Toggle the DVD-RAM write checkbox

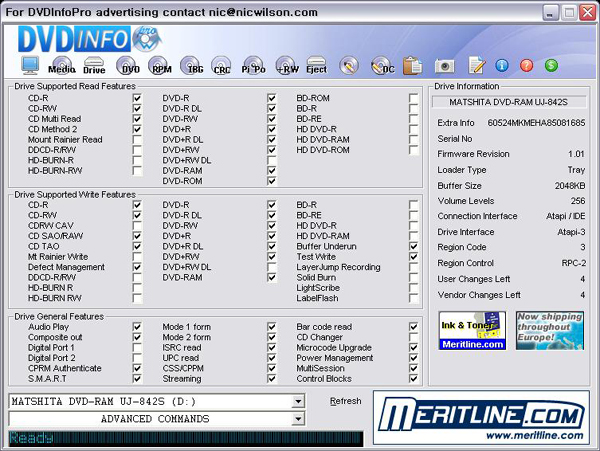pyautogui.click(x=272, y=277)
